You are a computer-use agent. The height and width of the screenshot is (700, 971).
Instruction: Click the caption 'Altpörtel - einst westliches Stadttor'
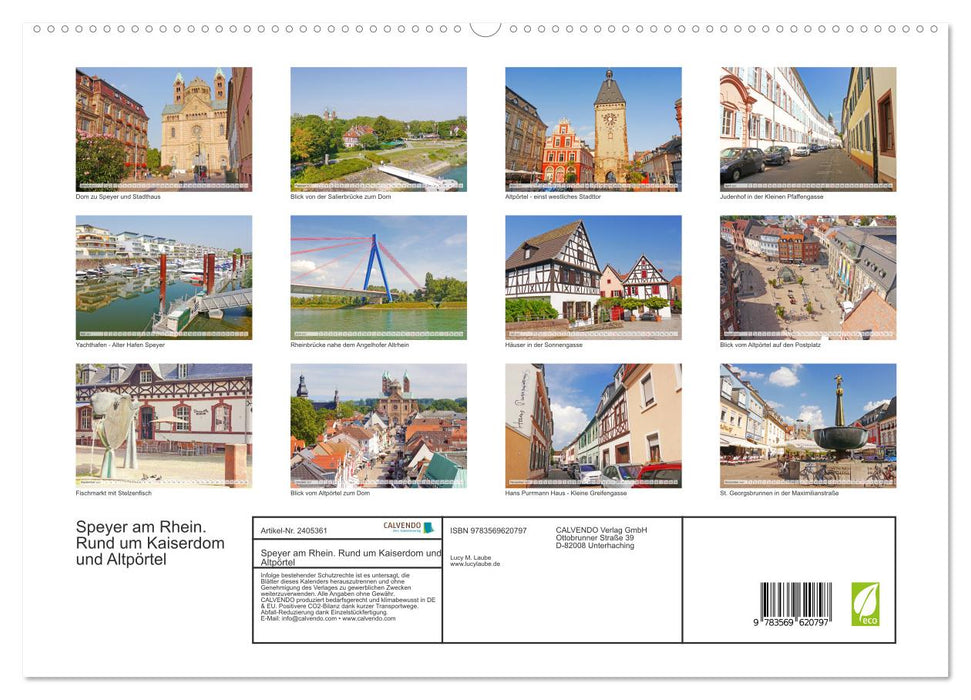coord(553,196)
